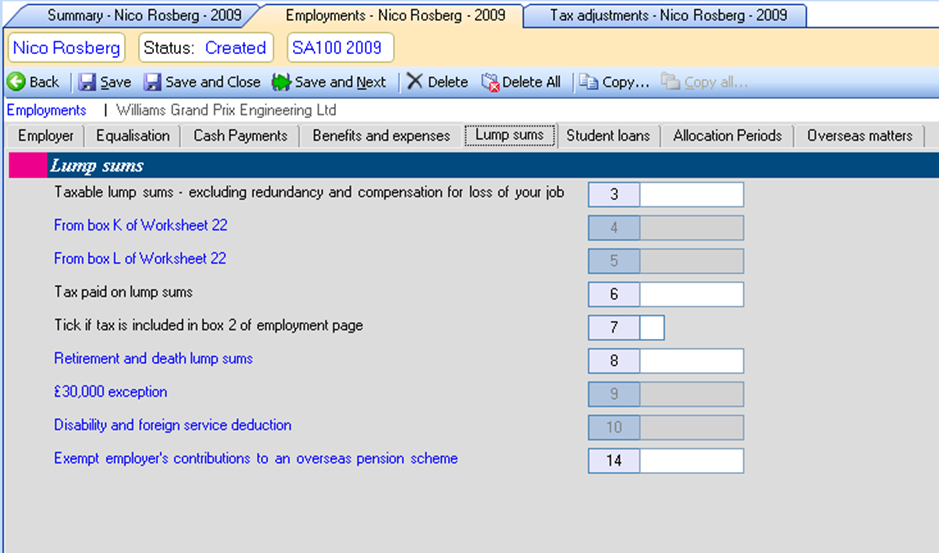Click the Status: label text

click(x=168, y=48)
